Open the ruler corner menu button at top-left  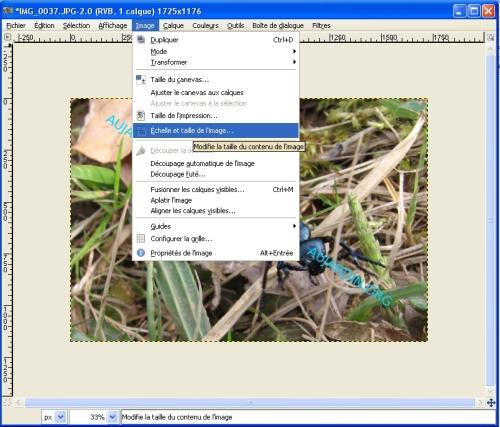pyautogui.click(x=7, y=37)
